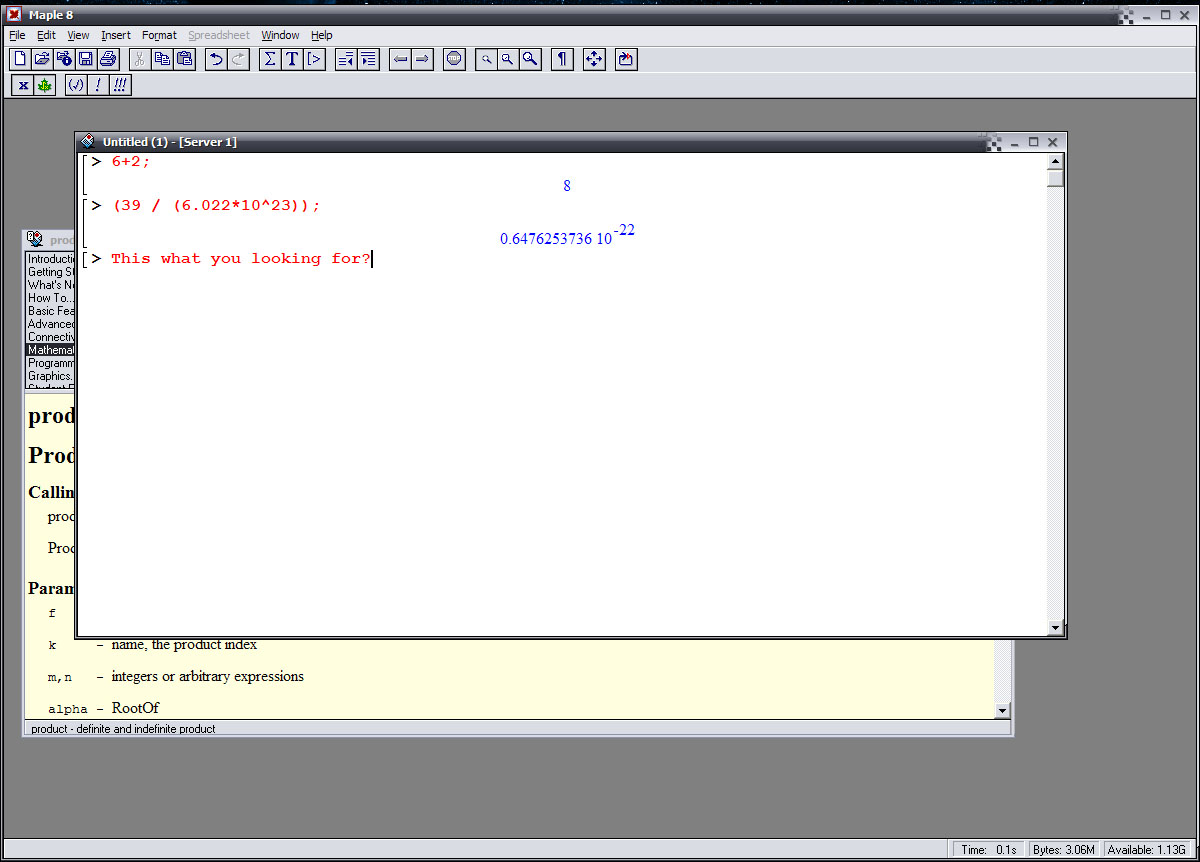The height and width of the screenshot is (862, 1200).
Task: Click the auto-correct syntax checkmark icon
Action: pos(76,85)
